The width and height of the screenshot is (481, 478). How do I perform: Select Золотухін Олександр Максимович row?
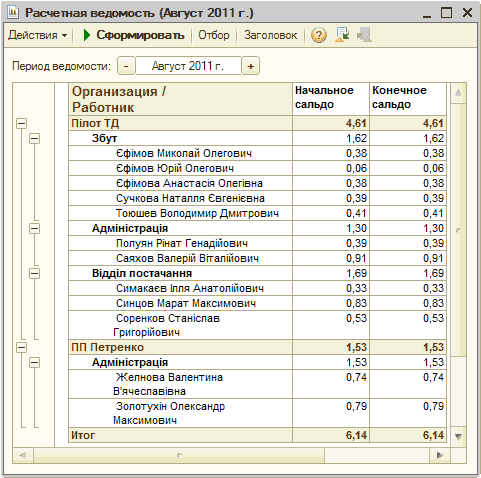257,413
